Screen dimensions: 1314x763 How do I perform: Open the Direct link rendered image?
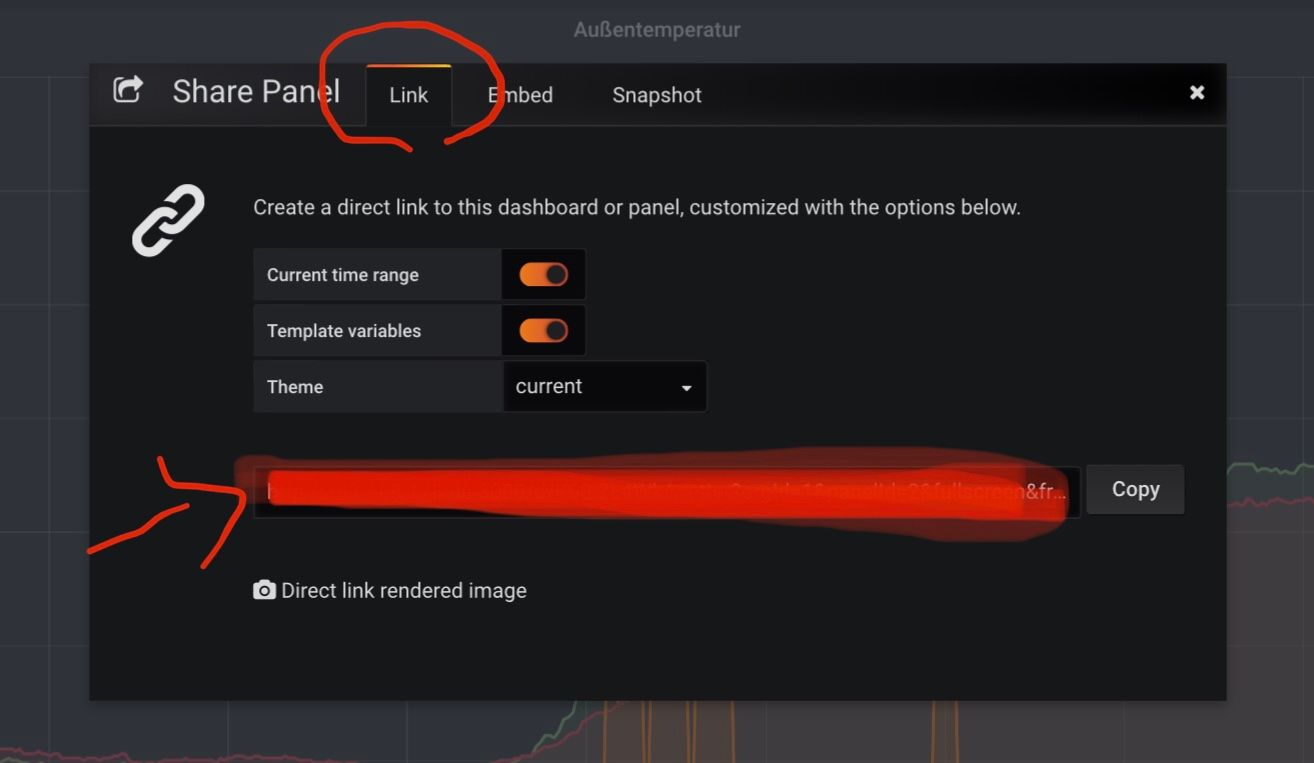point(391,590)
